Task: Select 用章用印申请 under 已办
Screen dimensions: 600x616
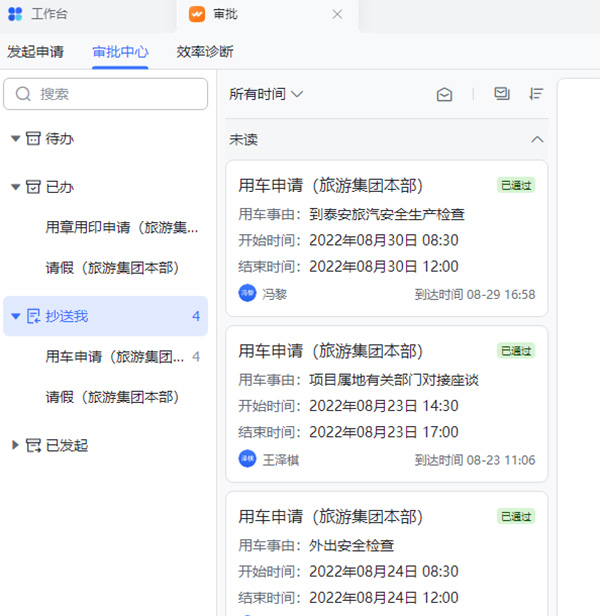Action: pos(122,228)
